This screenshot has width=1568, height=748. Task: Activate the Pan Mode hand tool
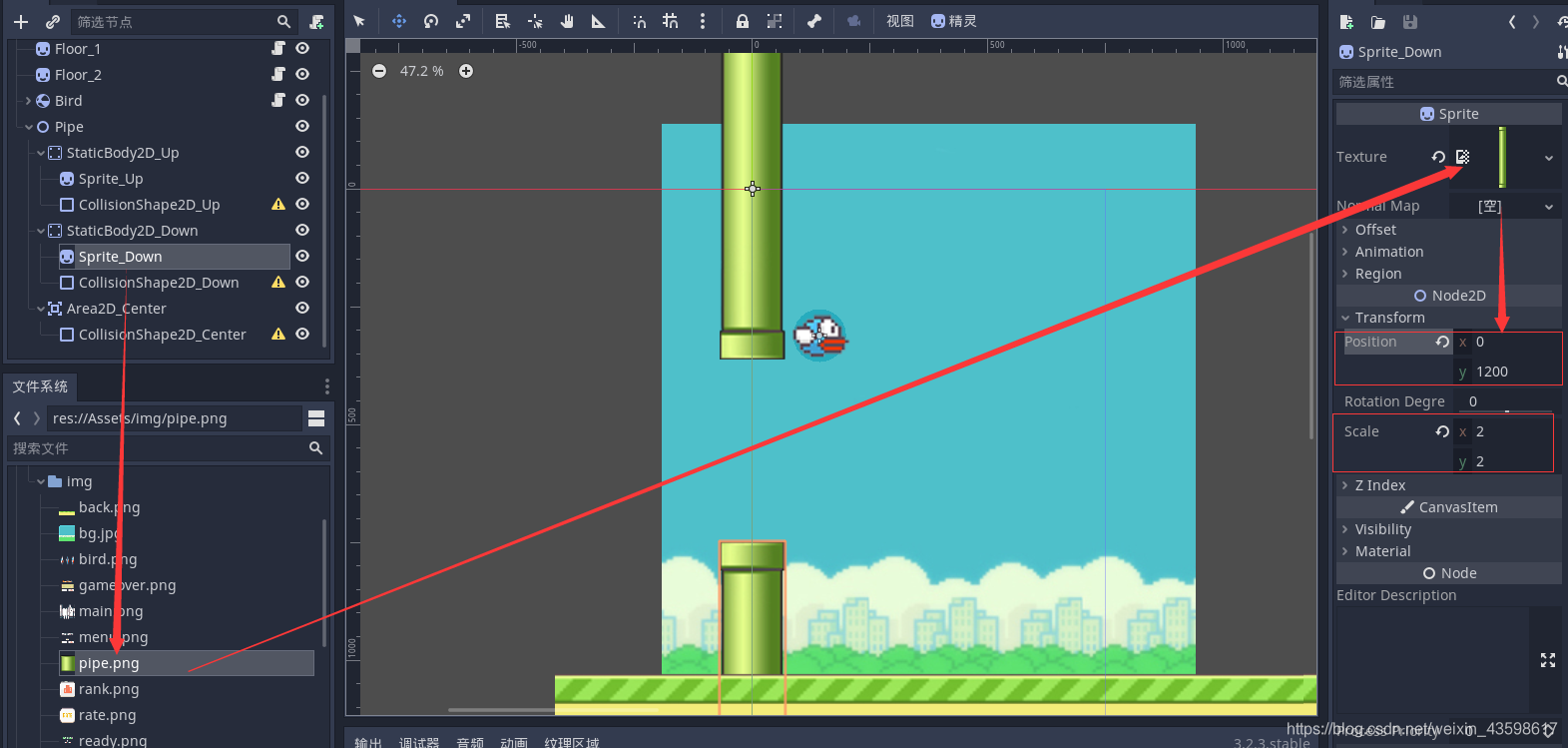567,21
